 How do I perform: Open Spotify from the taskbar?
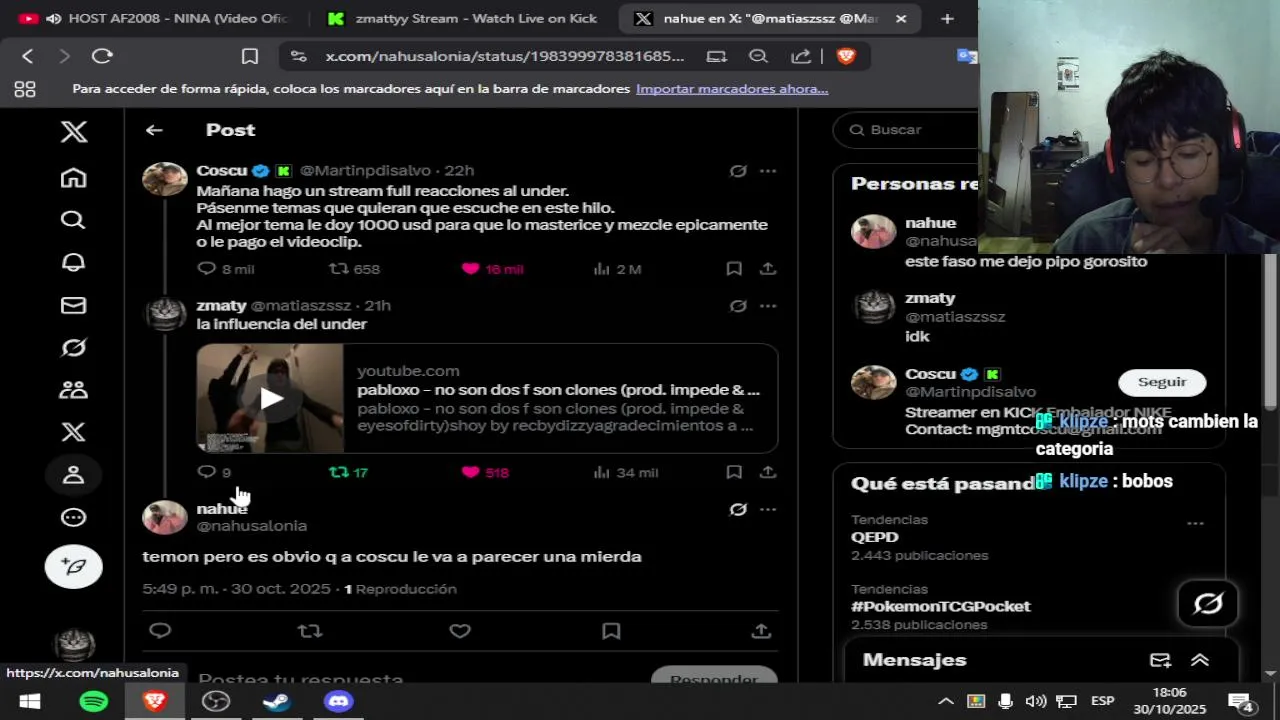(x=93, y=701)
